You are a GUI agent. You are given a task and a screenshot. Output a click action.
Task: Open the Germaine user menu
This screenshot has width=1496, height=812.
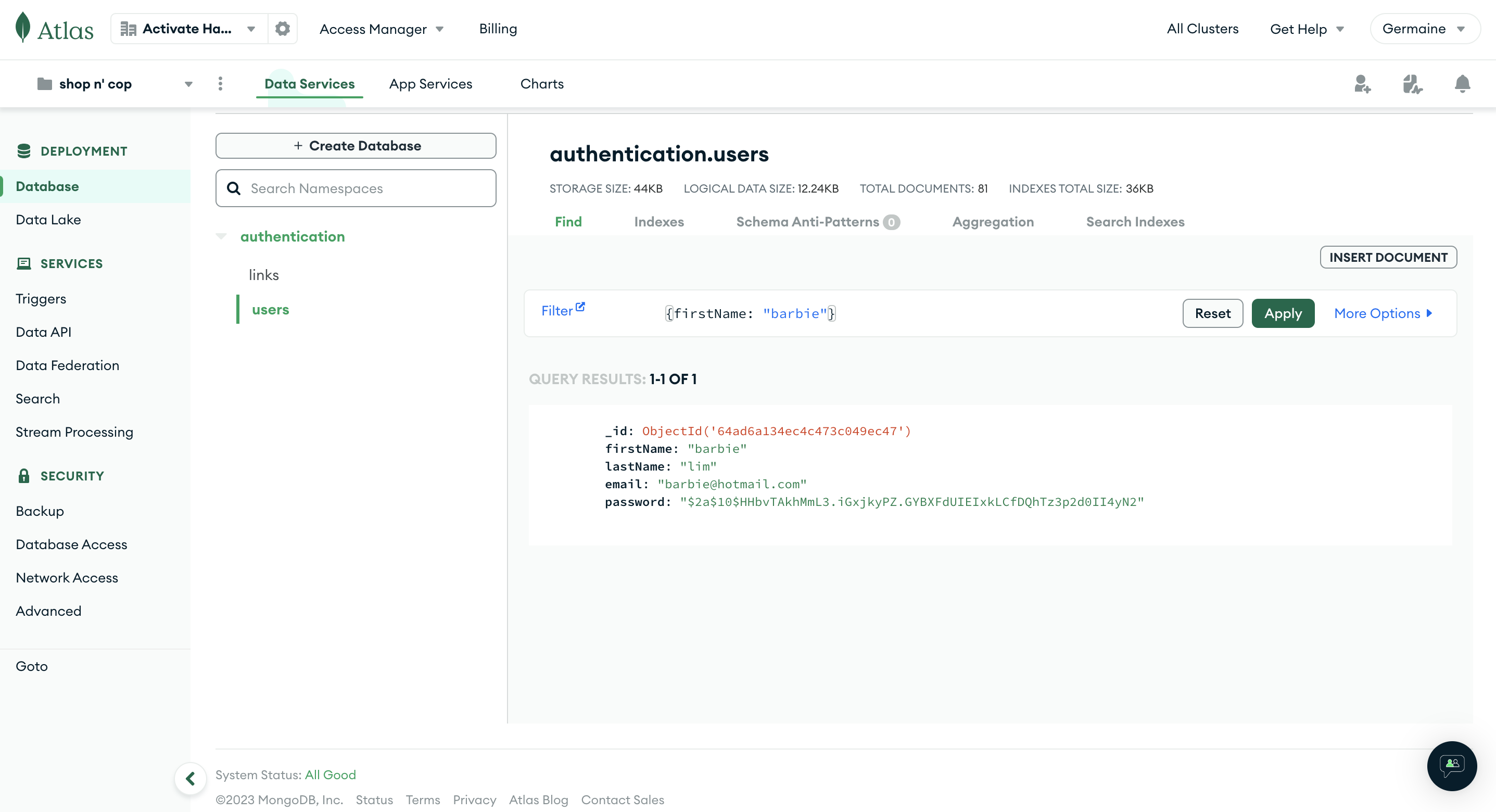(x=1424, y=29)
